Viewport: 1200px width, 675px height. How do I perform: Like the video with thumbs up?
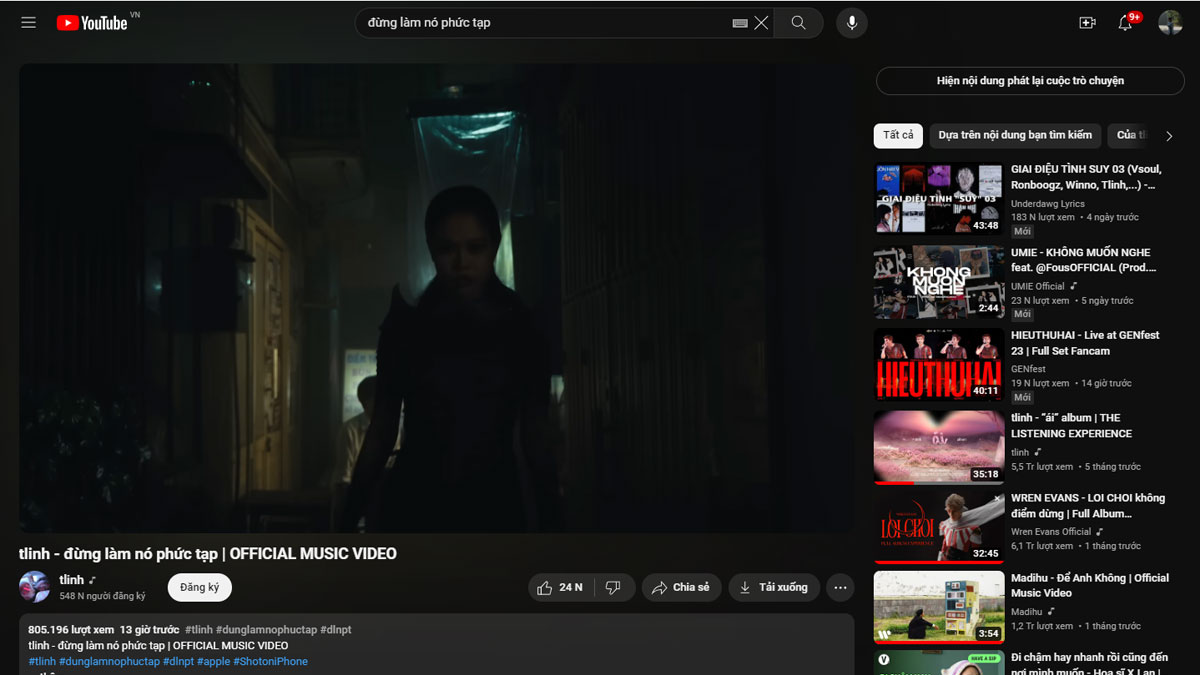(560, 588)
